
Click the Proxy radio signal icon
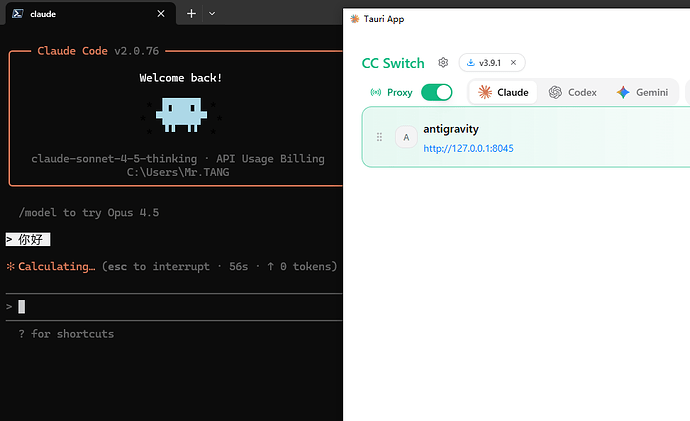coord(376,92)
